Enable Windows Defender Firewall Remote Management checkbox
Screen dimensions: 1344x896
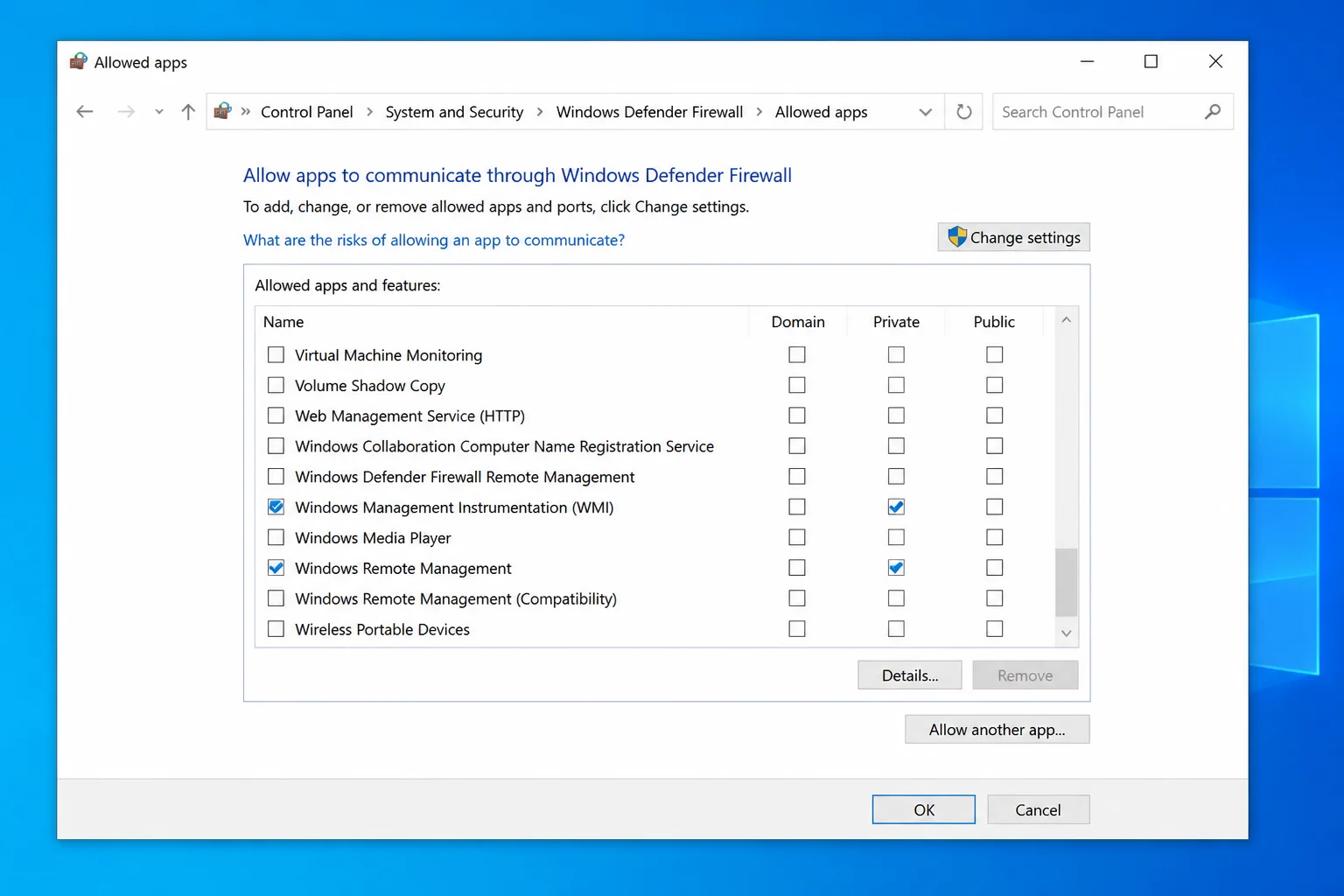tap(276, 476)
